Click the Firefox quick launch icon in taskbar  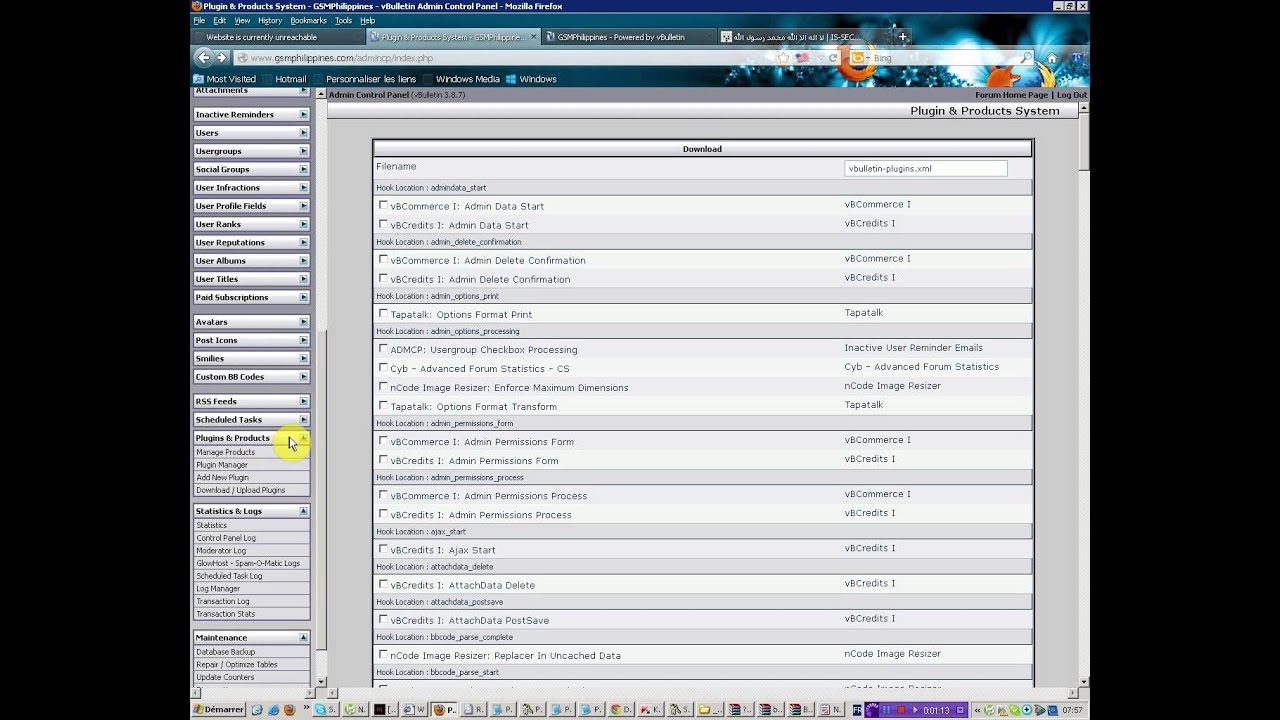[x=289, y=710]
